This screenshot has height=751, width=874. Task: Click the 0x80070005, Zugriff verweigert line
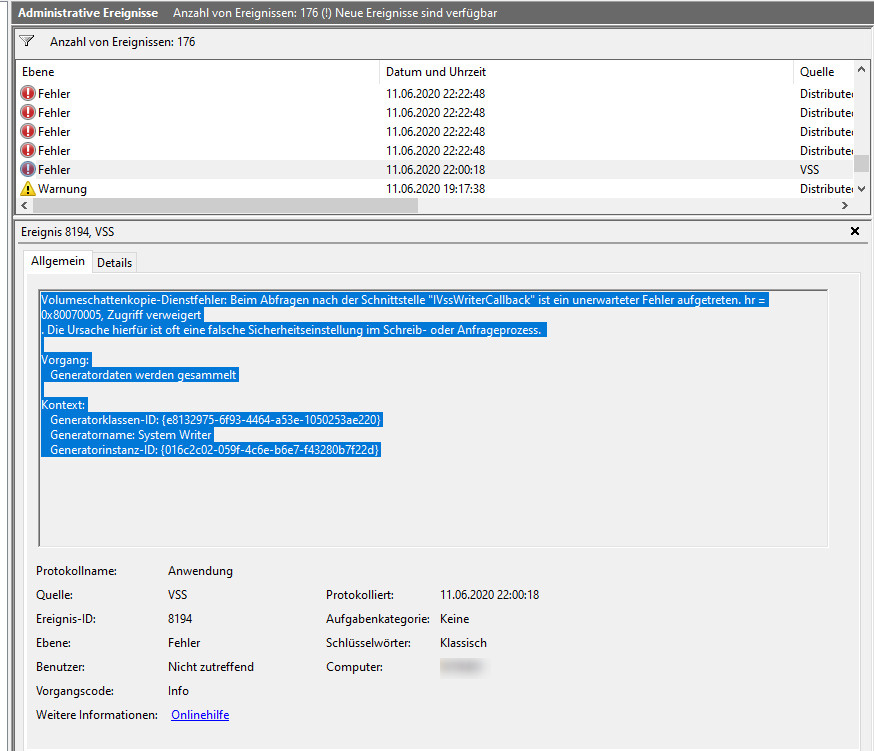tap(121, 315)
